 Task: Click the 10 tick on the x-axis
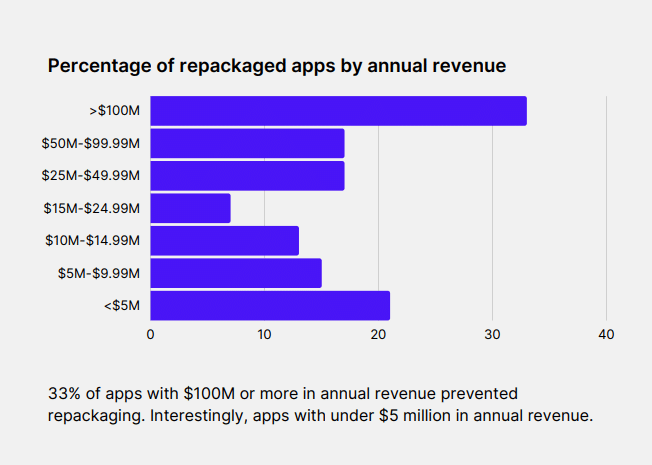(x=264, y=335)
